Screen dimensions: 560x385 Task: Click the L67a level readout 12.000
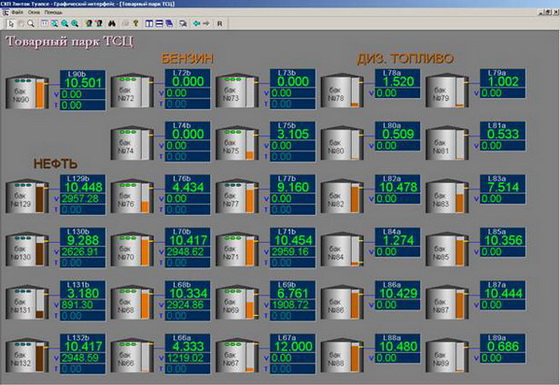[293, 346]
